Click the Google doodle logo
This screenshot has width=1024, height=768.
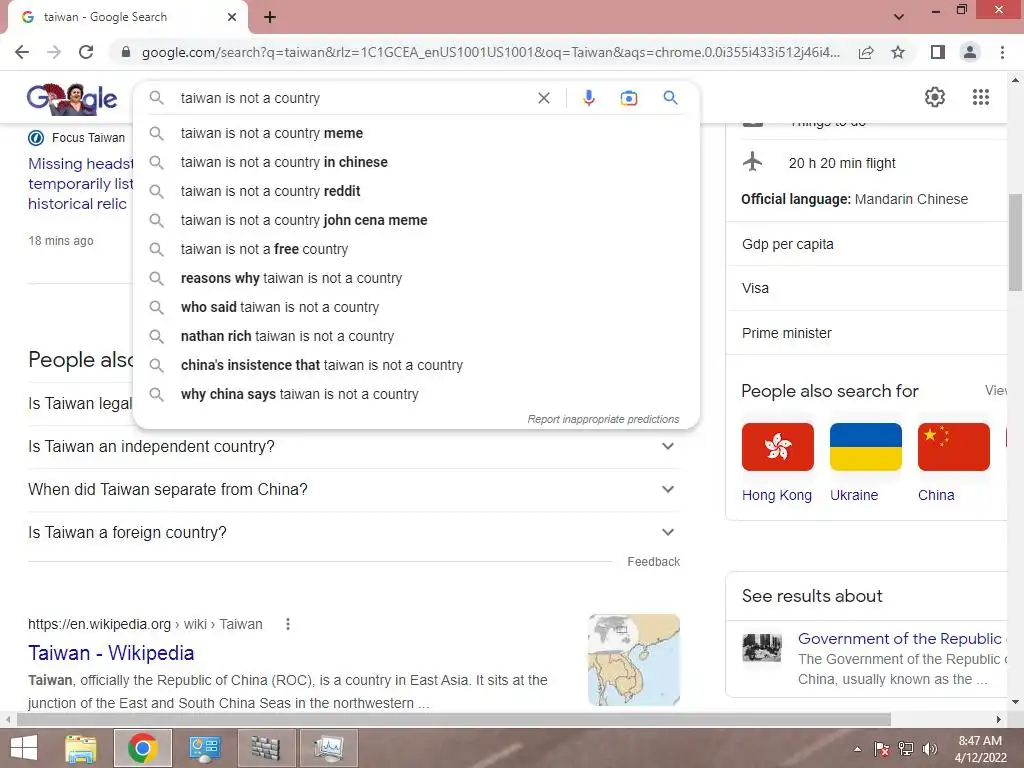point(72,99)
